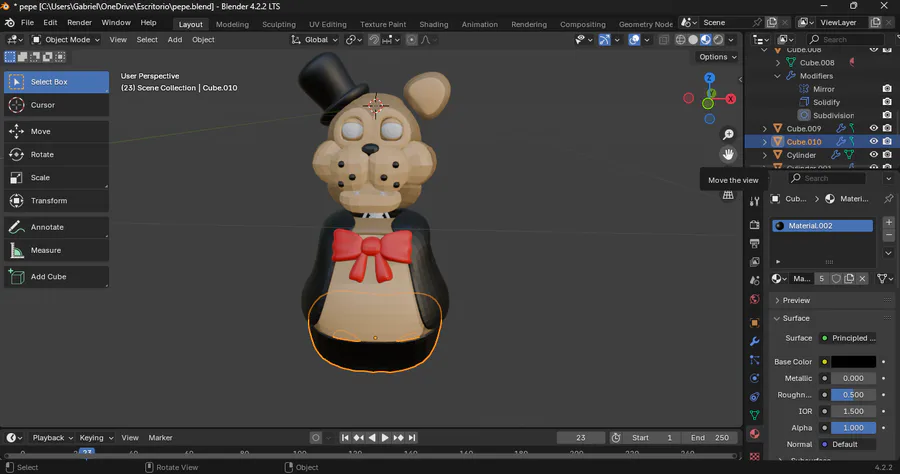Toggle fake user shield for material
The width and height of the screenshot is (900, 474).
click(836, 278)
